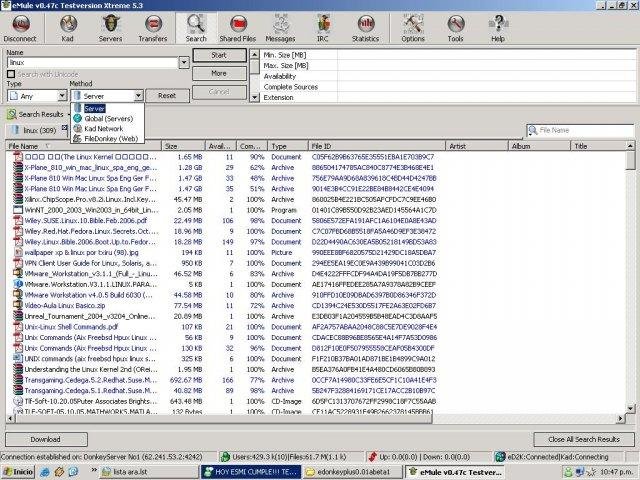The image size is (640, 480).
Task: Sort results by the Type column header
Action: click(x=288, y=146)
